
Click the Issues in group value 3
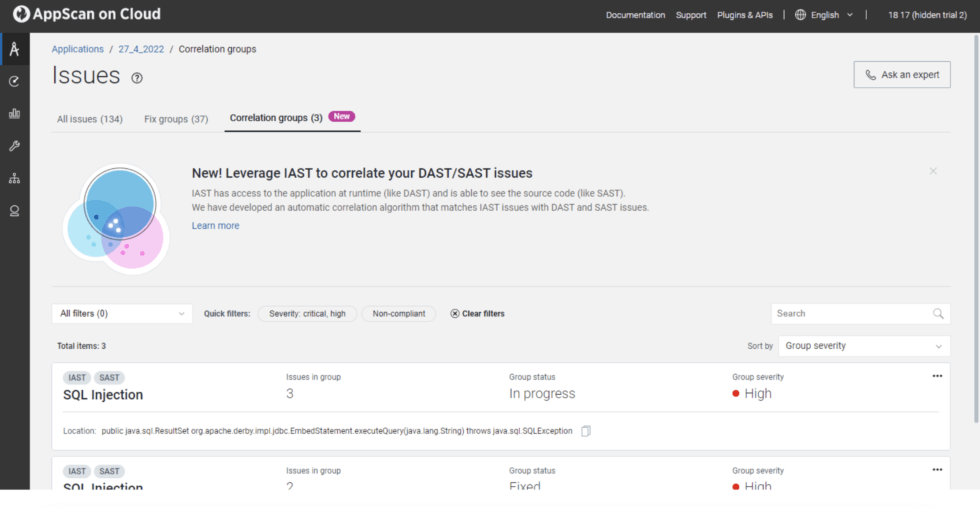point(290,394)
